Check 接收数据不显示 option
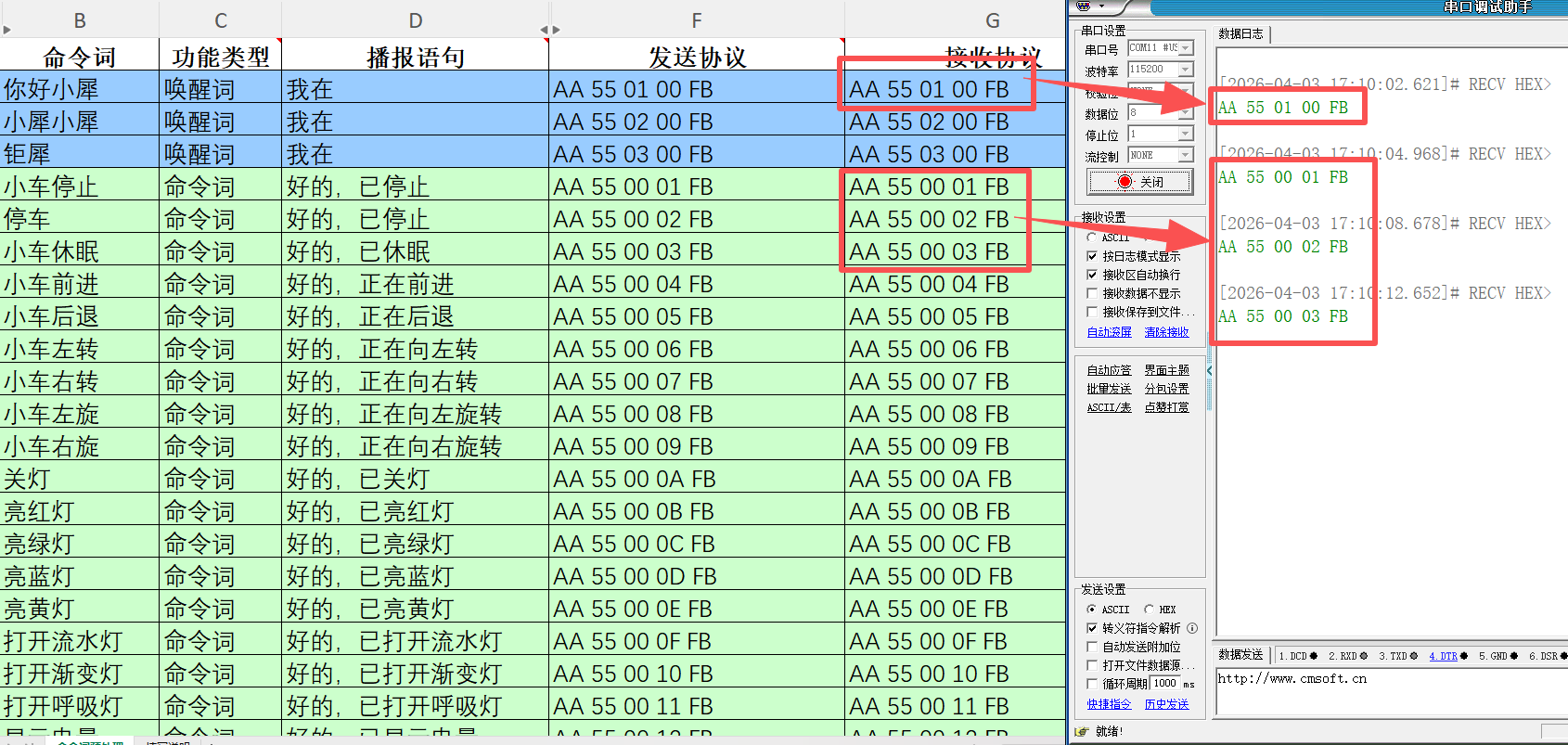1568x745 pixels. (1092, 293)
